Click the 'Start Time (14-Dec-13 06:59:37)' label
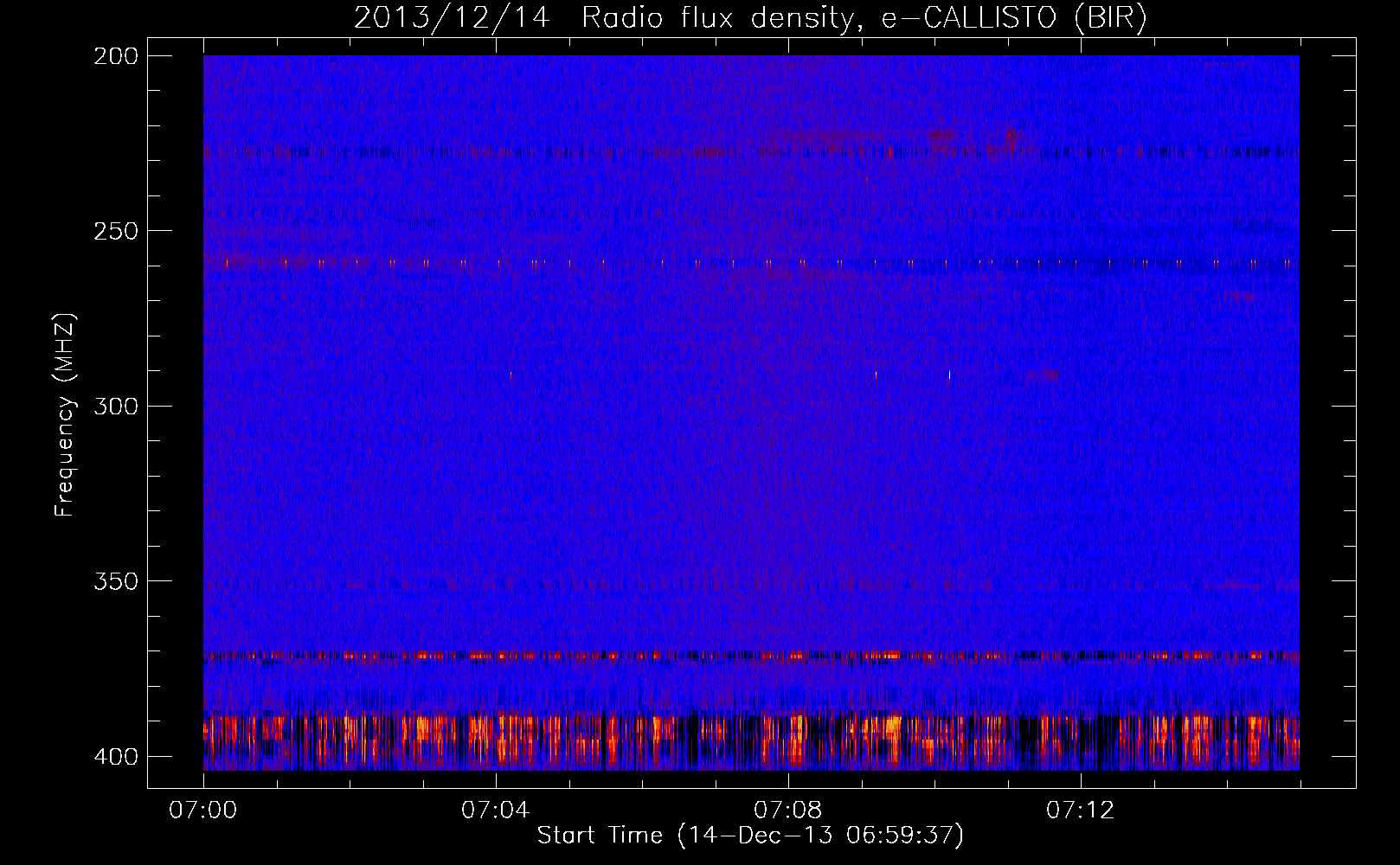Image resolution: width=1400 pixels, height=865 pixels. (x=750, y=836)
